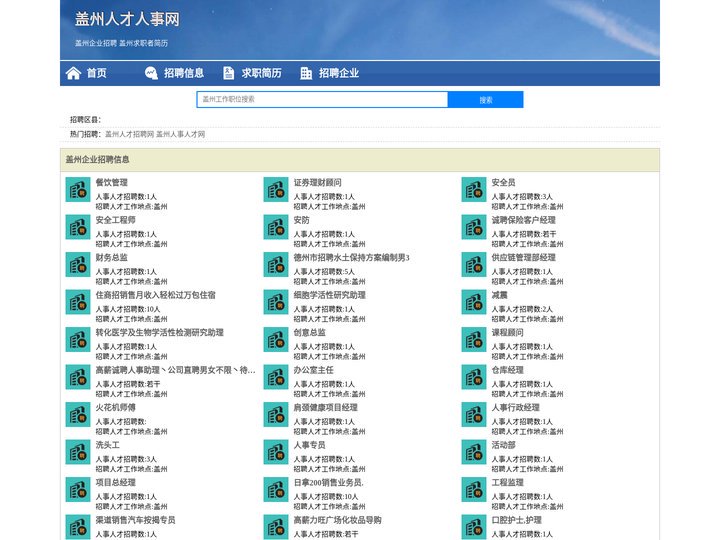Open the 财务总监 job listing
The width and height of the screenshot is (720, 540).
pyautogui.click(x=112, y=258)
